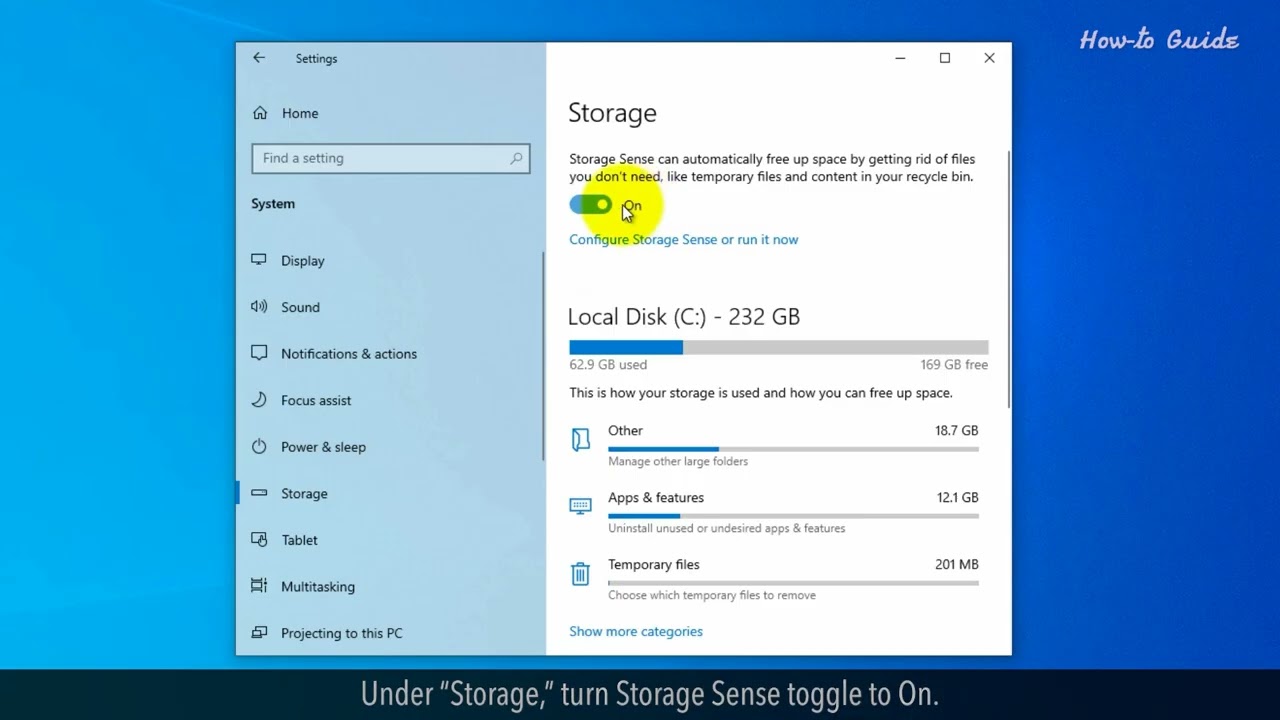Click the '201 MB' value
The width and height of the screenshot is (1280, 720).
pos(957,564)
